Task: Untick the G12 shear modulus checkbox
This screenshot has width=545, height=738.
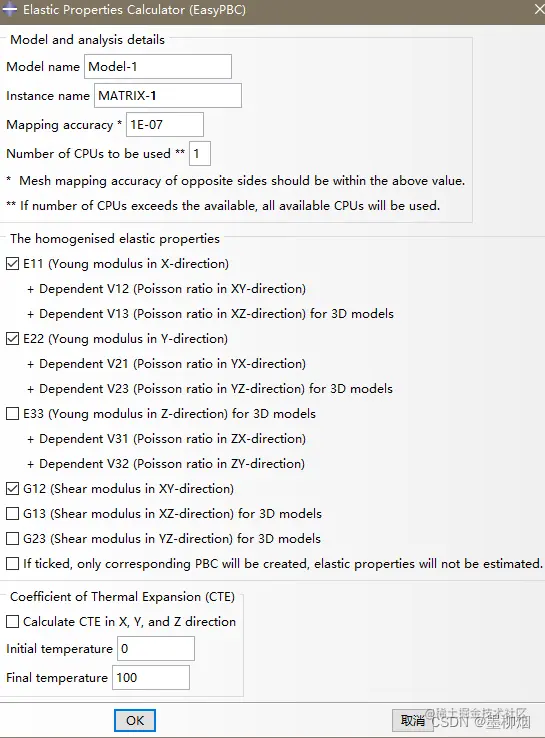Action: (x=13, y=489)
